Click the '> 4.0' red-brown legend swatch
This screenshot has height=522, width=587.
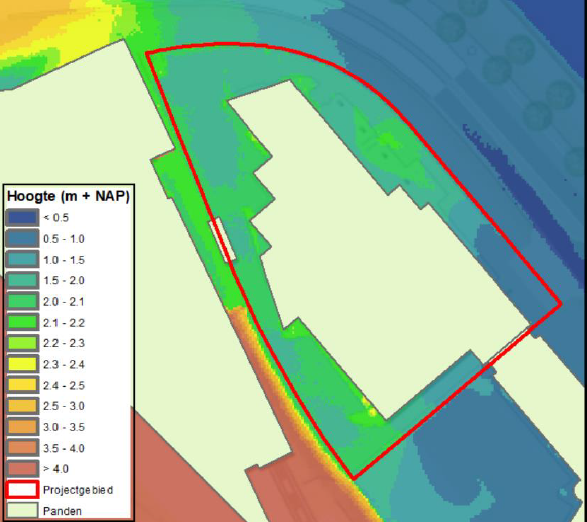pyautogui.click(x=22, y=469)
